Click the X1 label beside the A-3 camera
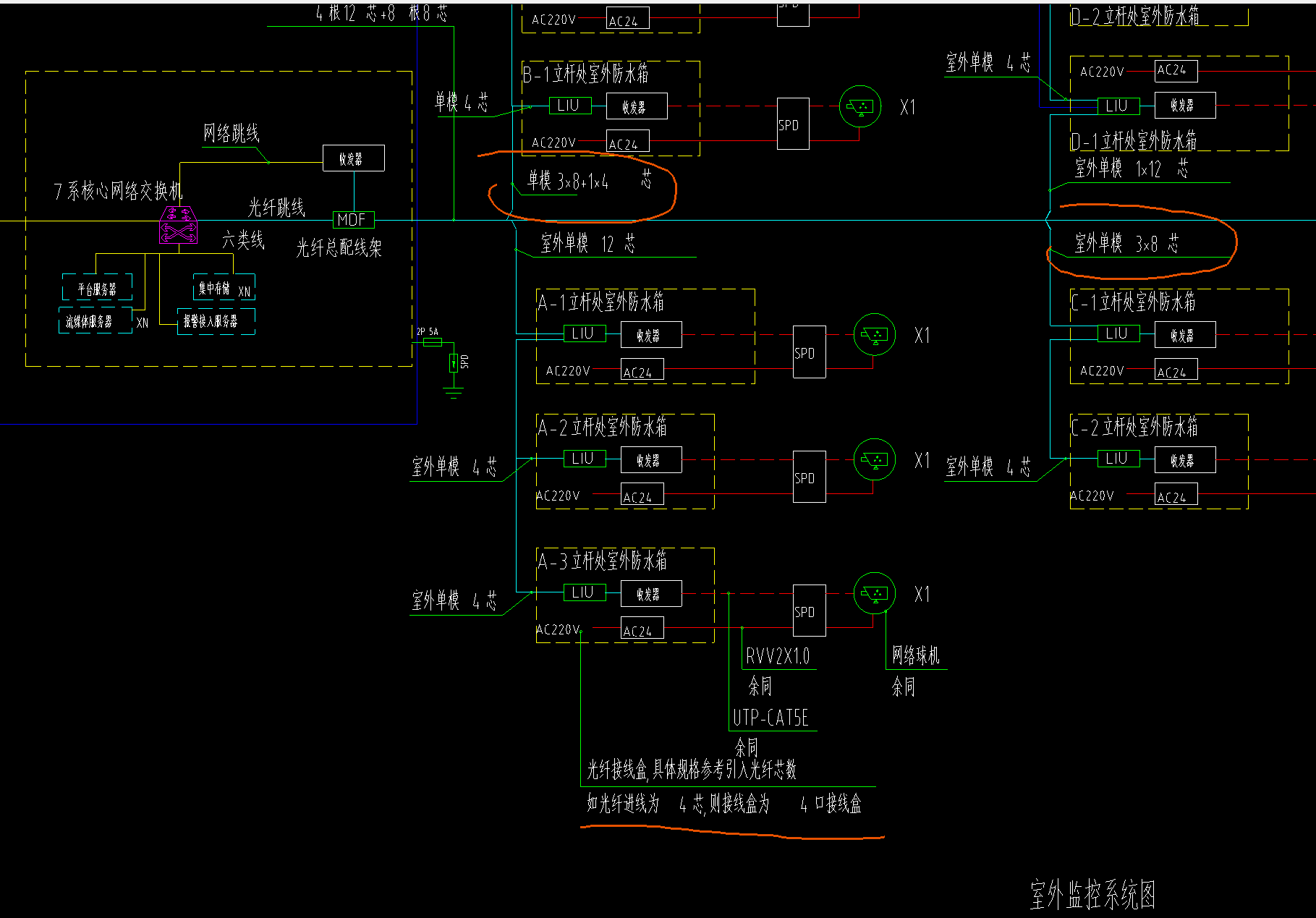This screenshot has width=1316, height=918. point(922,595)
